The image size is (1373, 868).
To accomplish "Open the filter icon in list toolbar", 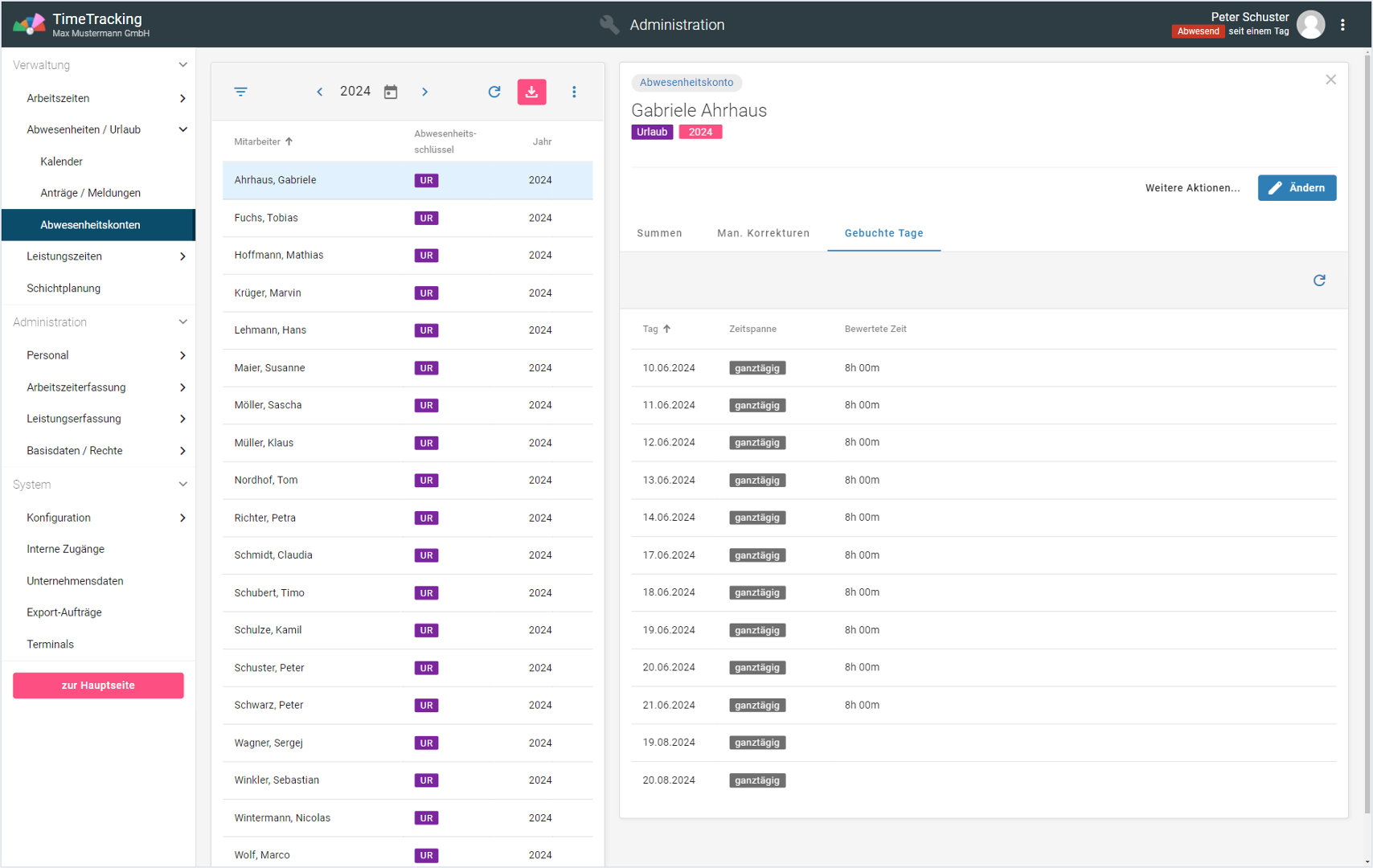I will tap(240, 92).
